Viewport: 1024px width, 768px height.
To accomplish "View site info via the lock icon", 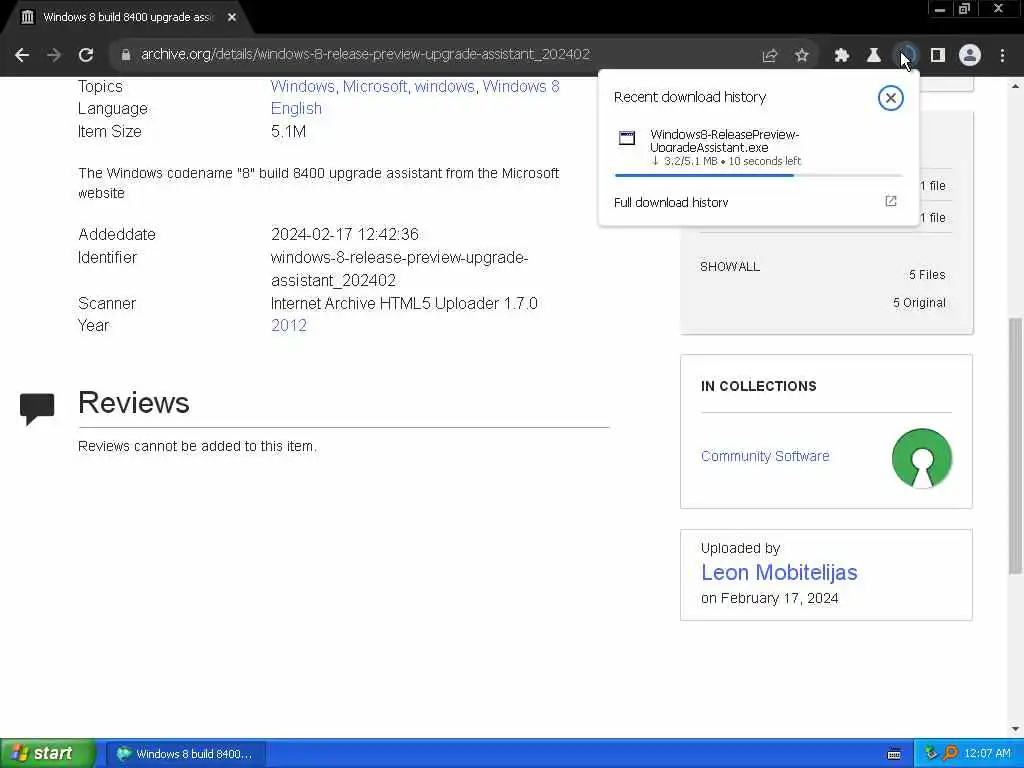I will coord(126,55).
